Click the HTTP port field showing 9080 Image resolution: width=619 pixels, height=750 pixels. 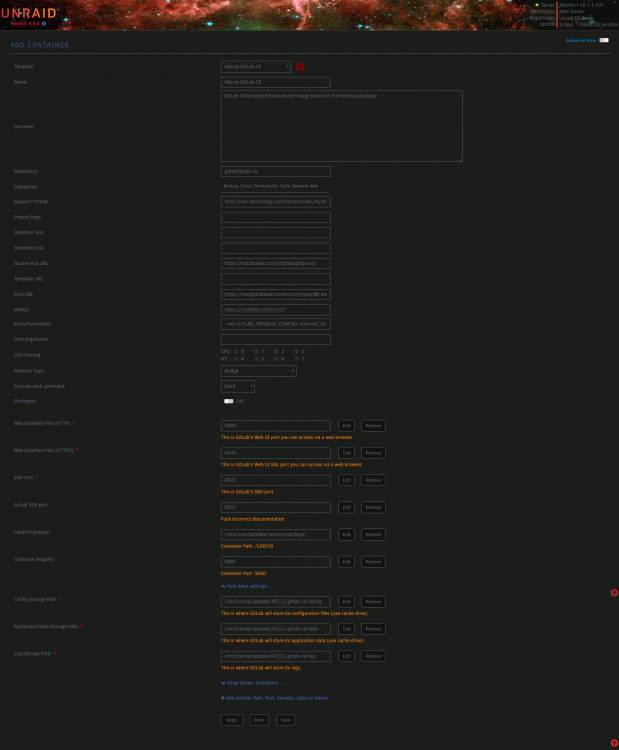pos(276,426)
